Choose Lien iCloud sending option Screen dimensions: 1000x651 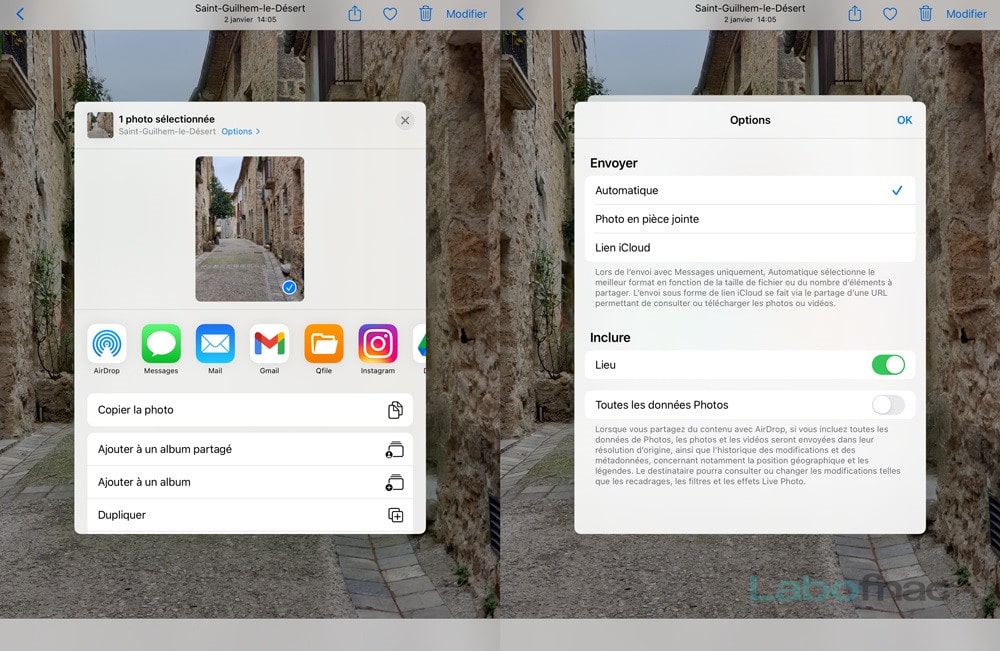coord(749,247)
